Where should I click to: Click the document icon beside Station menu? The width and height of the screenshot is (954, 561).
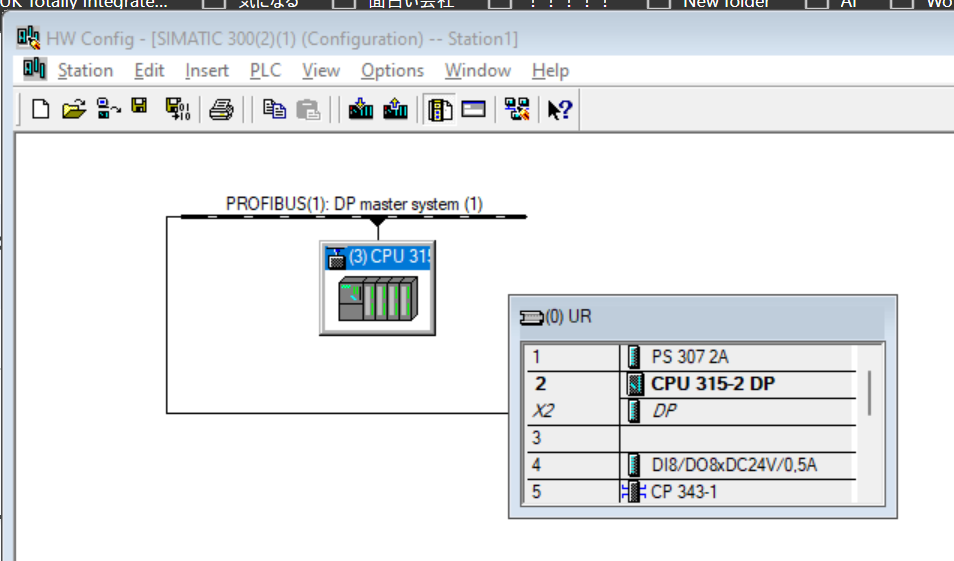pos(34,69)
